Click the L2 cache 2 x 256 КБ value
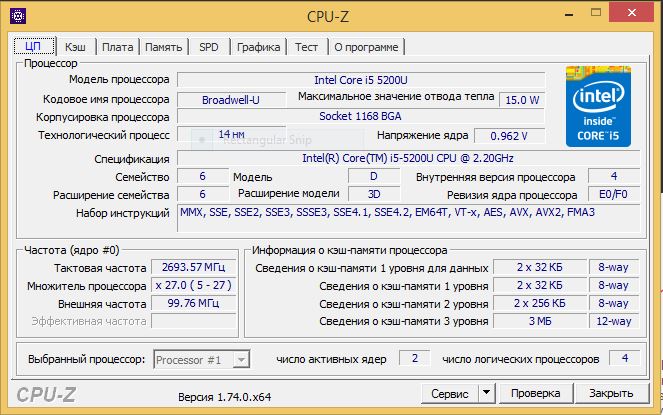663x415 pixels. coord(540,303)
